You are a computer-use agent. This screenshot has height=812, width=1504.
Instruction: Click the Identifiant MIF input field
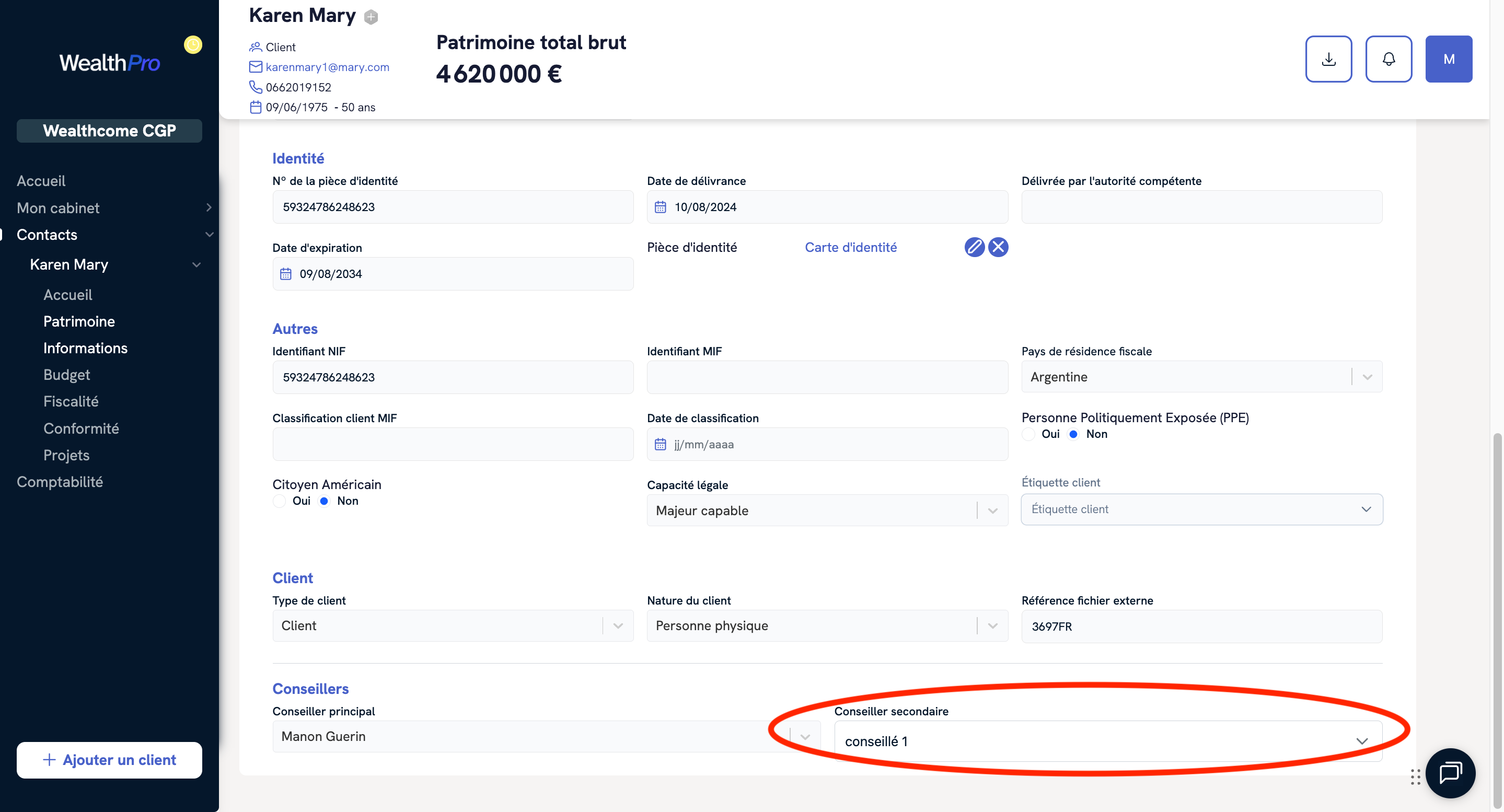pos(827,377)
